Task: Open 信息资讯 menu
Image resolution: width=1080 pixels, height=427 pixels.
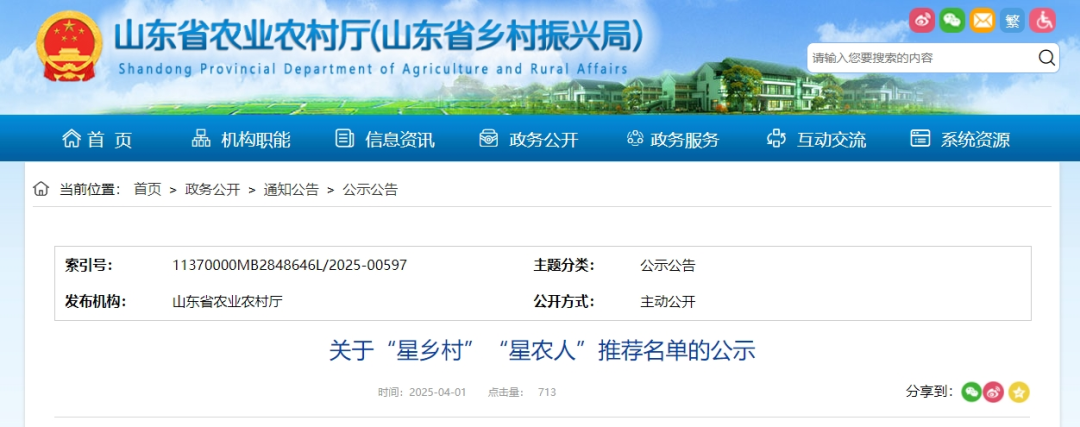Action: [399, 140]
